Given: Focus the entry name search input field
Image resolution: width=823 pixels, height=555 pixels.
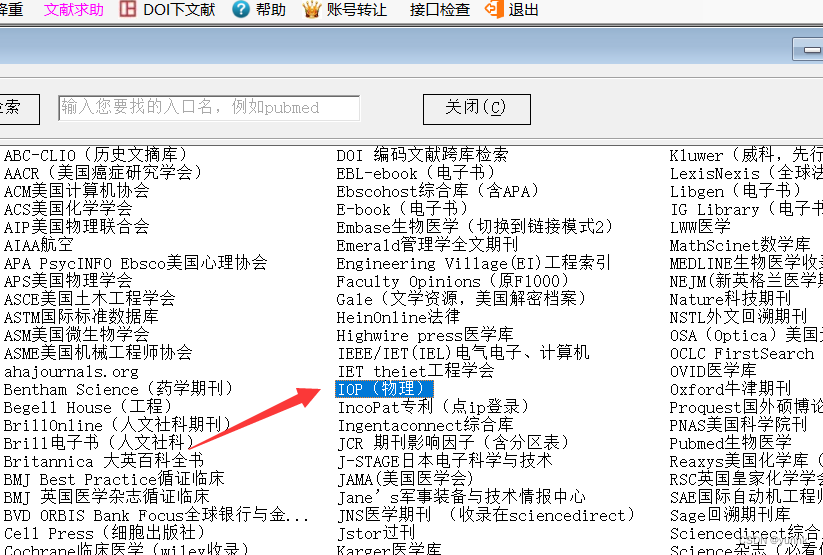Looking at the screenshot, I should [209, 108].
